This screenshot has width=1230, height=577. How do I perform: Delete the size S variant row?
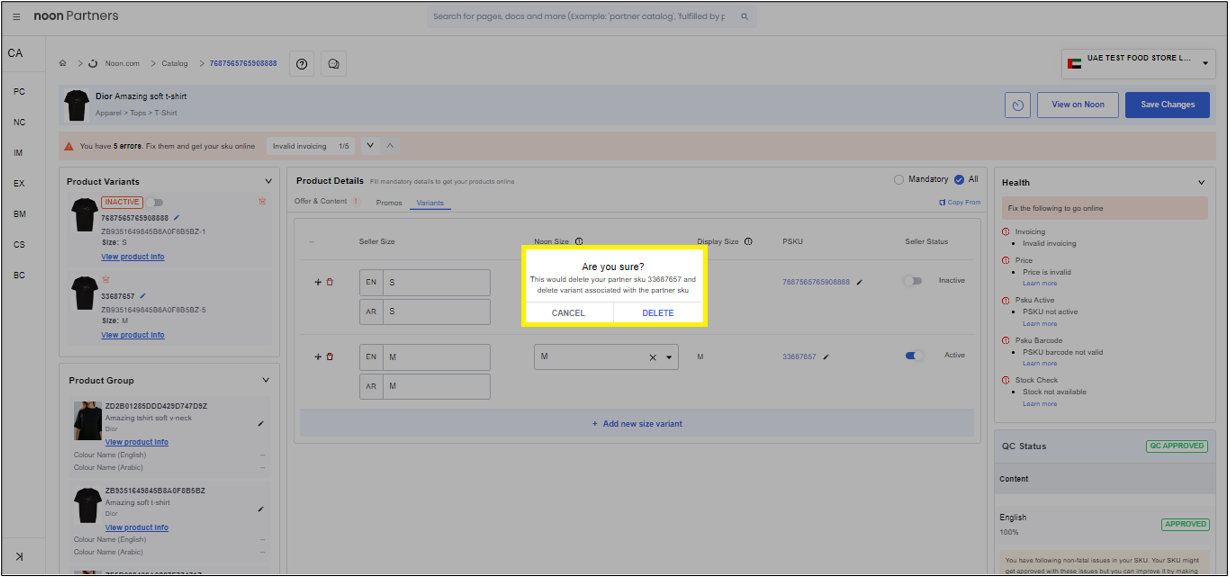(x=330, y=282)
